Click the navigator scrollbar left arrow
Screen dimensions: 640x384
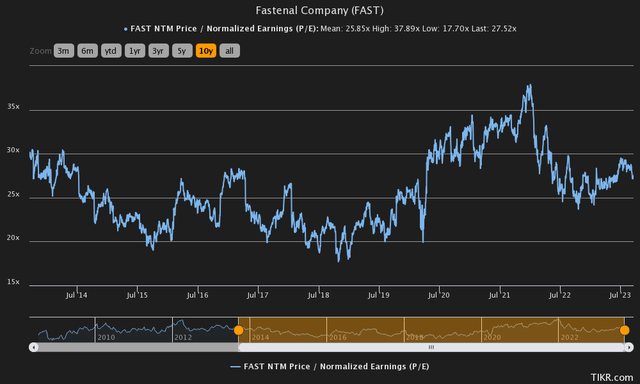pyautogui.click(x=33, y=347)
